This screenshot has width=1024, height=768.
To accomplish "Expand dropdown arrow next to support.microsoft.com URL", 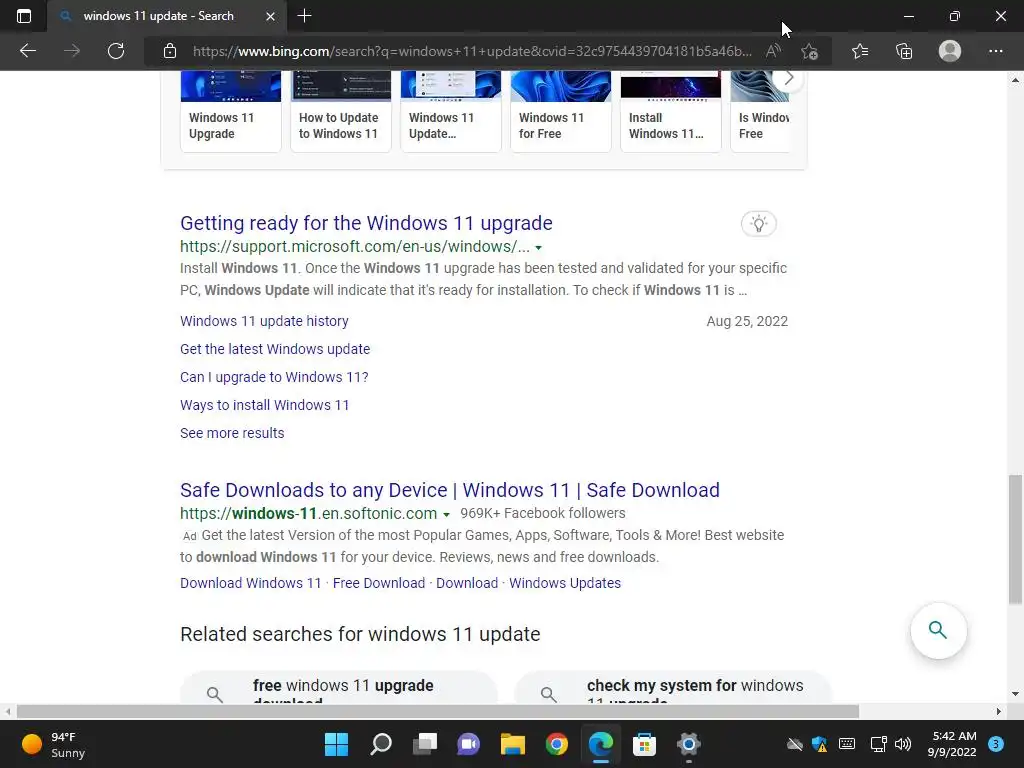I will point(539,248).
